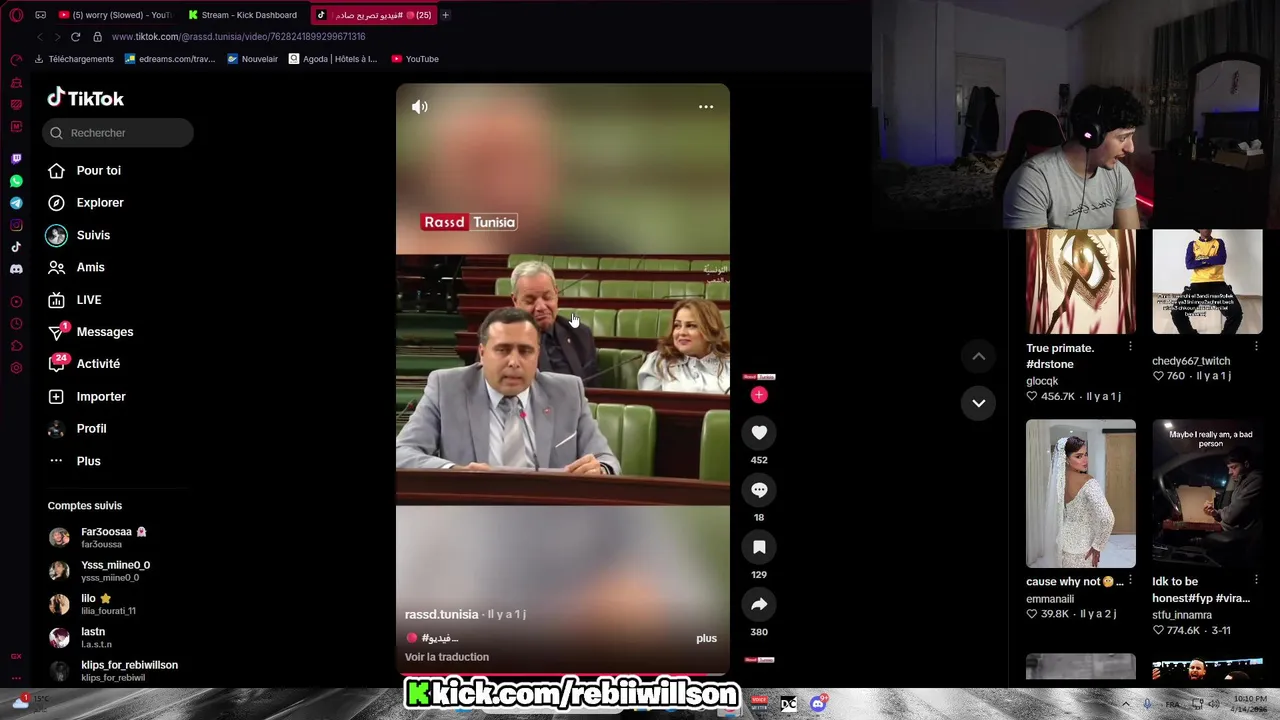Open WhatsApp in the Opera sidebar

(16, 181)
